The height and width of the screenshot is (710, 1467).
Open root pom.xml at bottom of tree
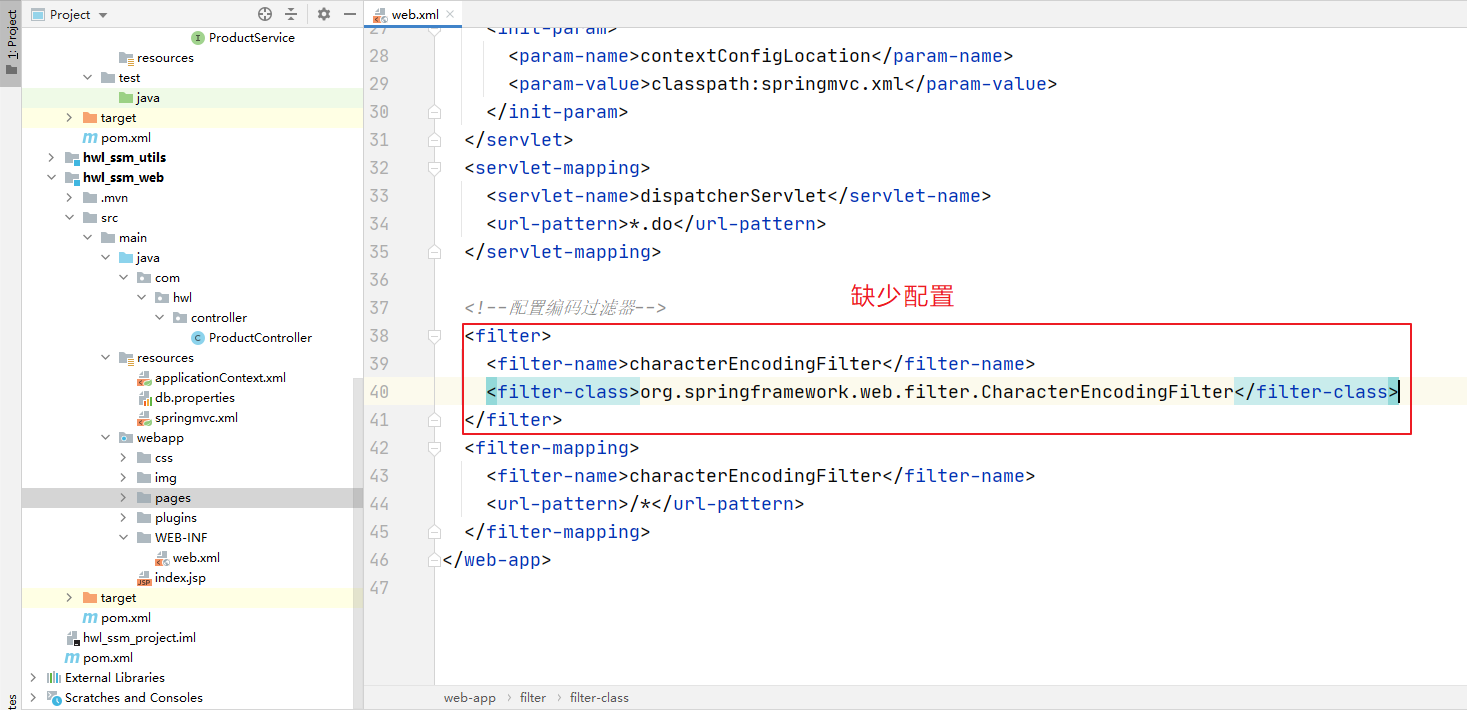pos(108,657)
